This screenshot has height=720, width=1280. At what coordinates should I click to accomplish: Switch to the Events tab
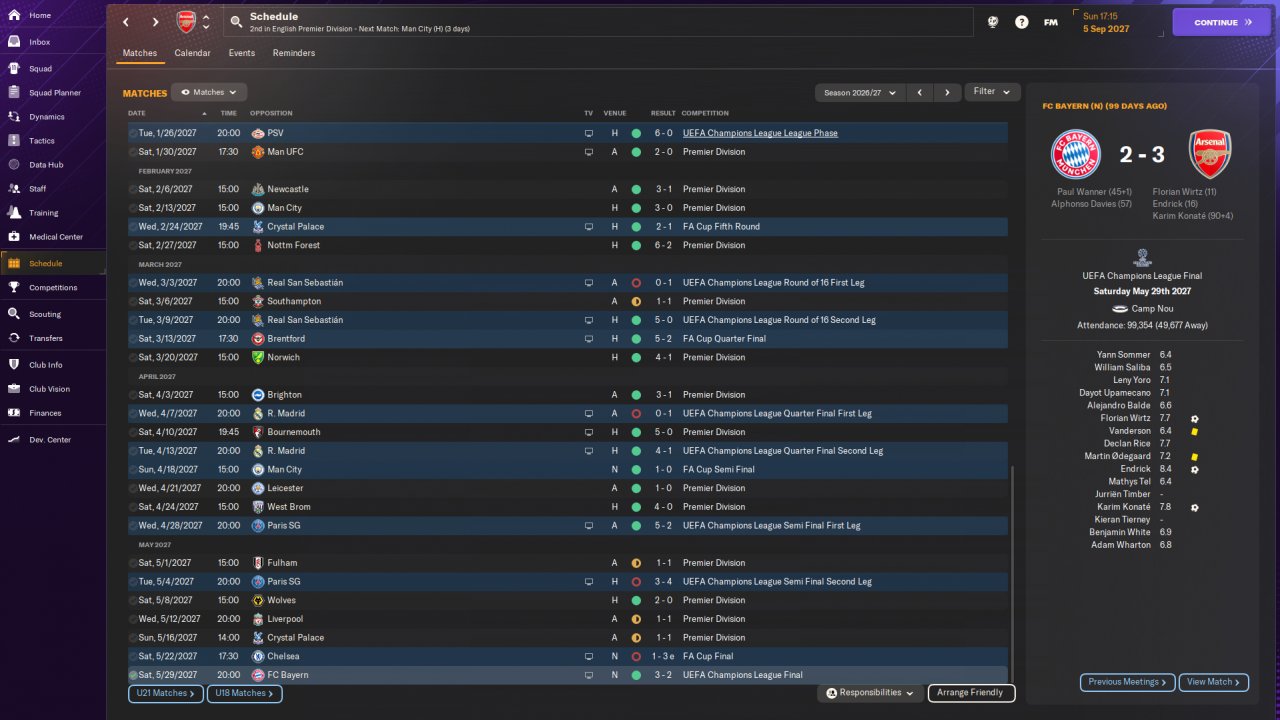[x=241, y=53]
